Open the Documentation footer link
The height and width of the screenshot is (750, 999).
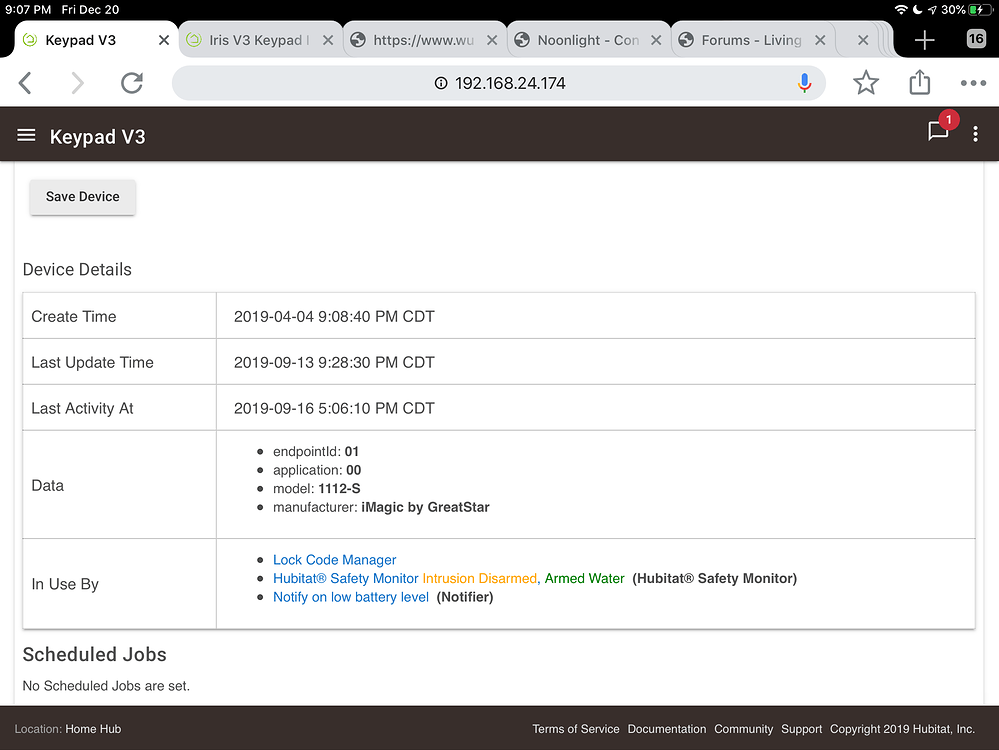tap(667, 729)
